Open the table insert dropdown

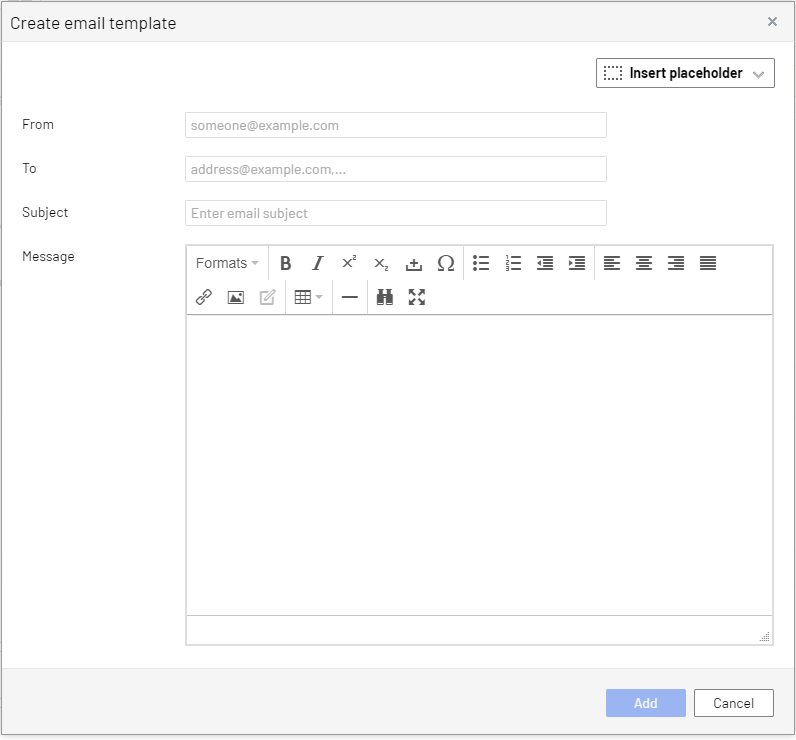[308, 297]
